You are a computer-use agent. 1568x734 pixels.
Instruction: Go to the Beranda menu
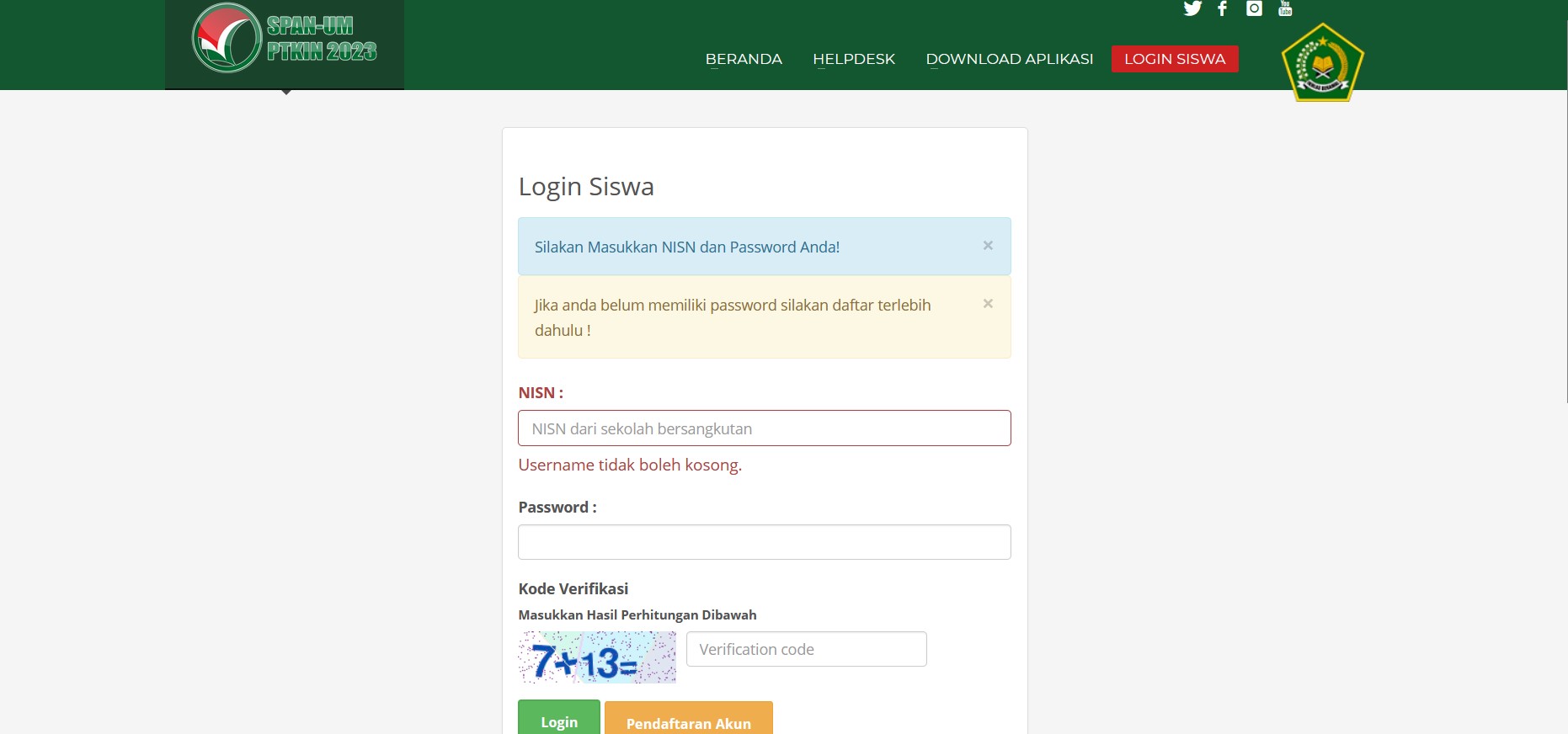(x=744, y=59)
